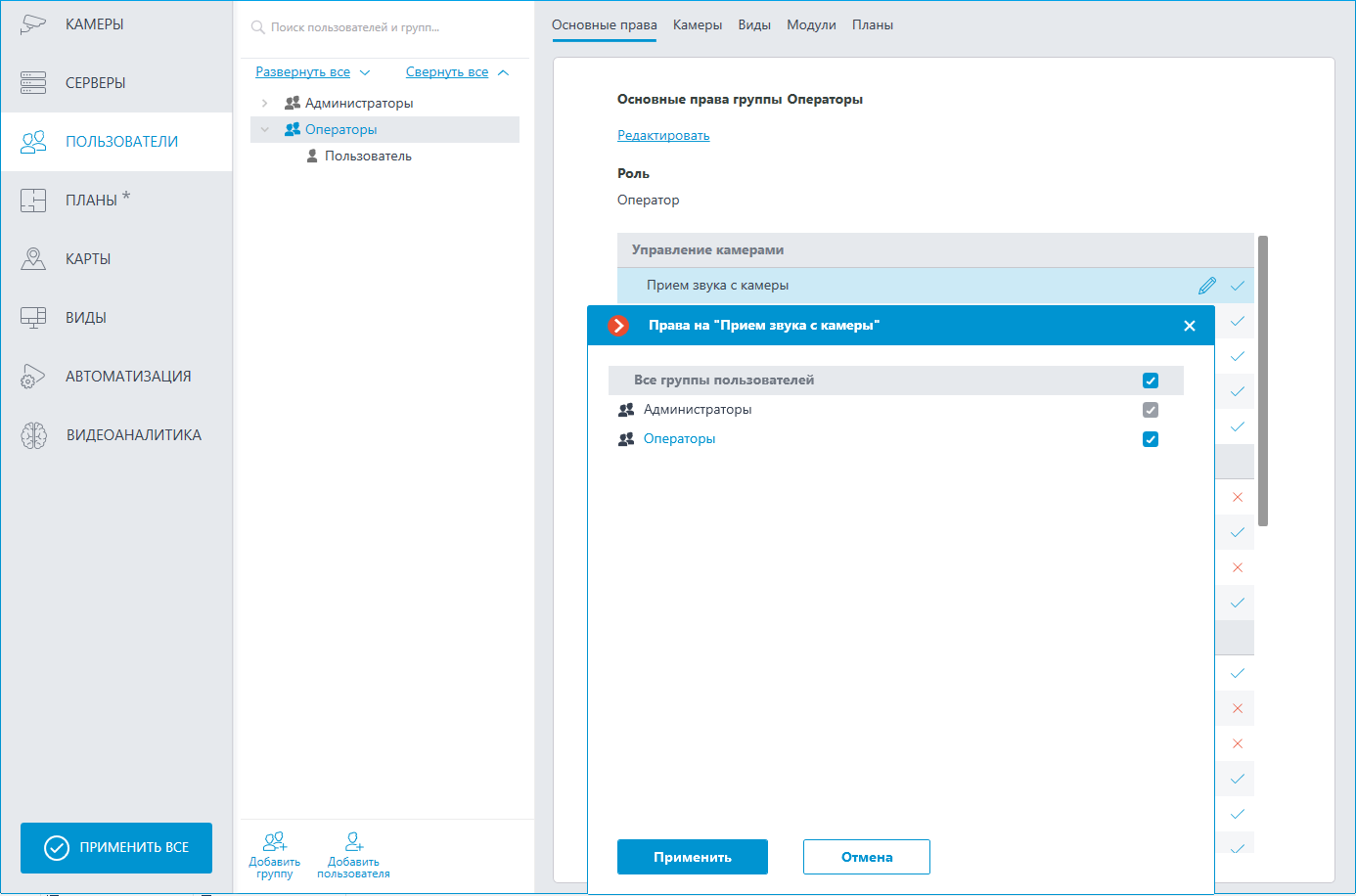Select ПОЛЬЗОВАТЕЛИ in the sidebar
Screen dimensions: 1356x896
(x=116, y=142)
